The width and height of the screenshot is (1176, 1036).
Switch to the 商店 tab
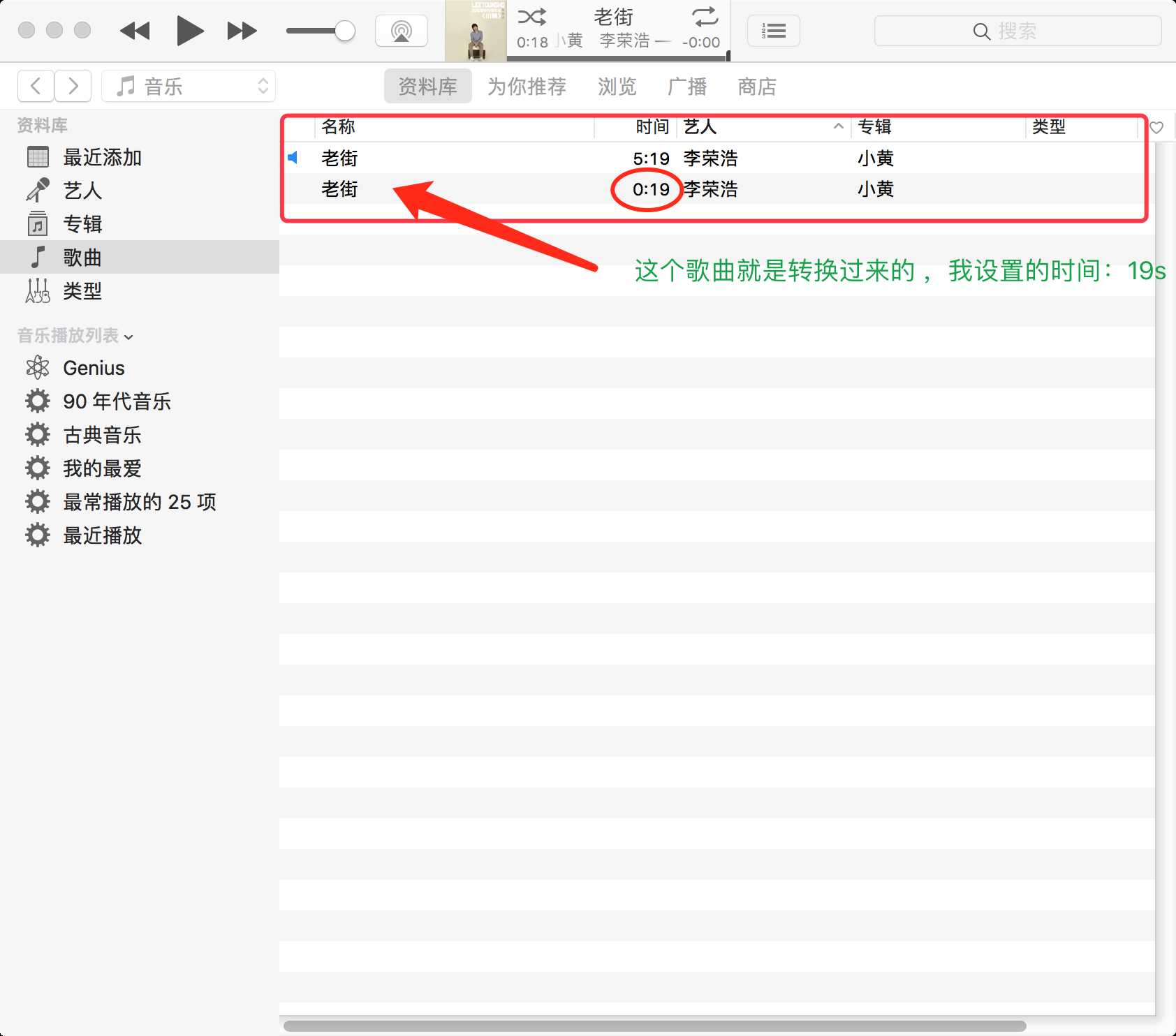tap(757, 86)
